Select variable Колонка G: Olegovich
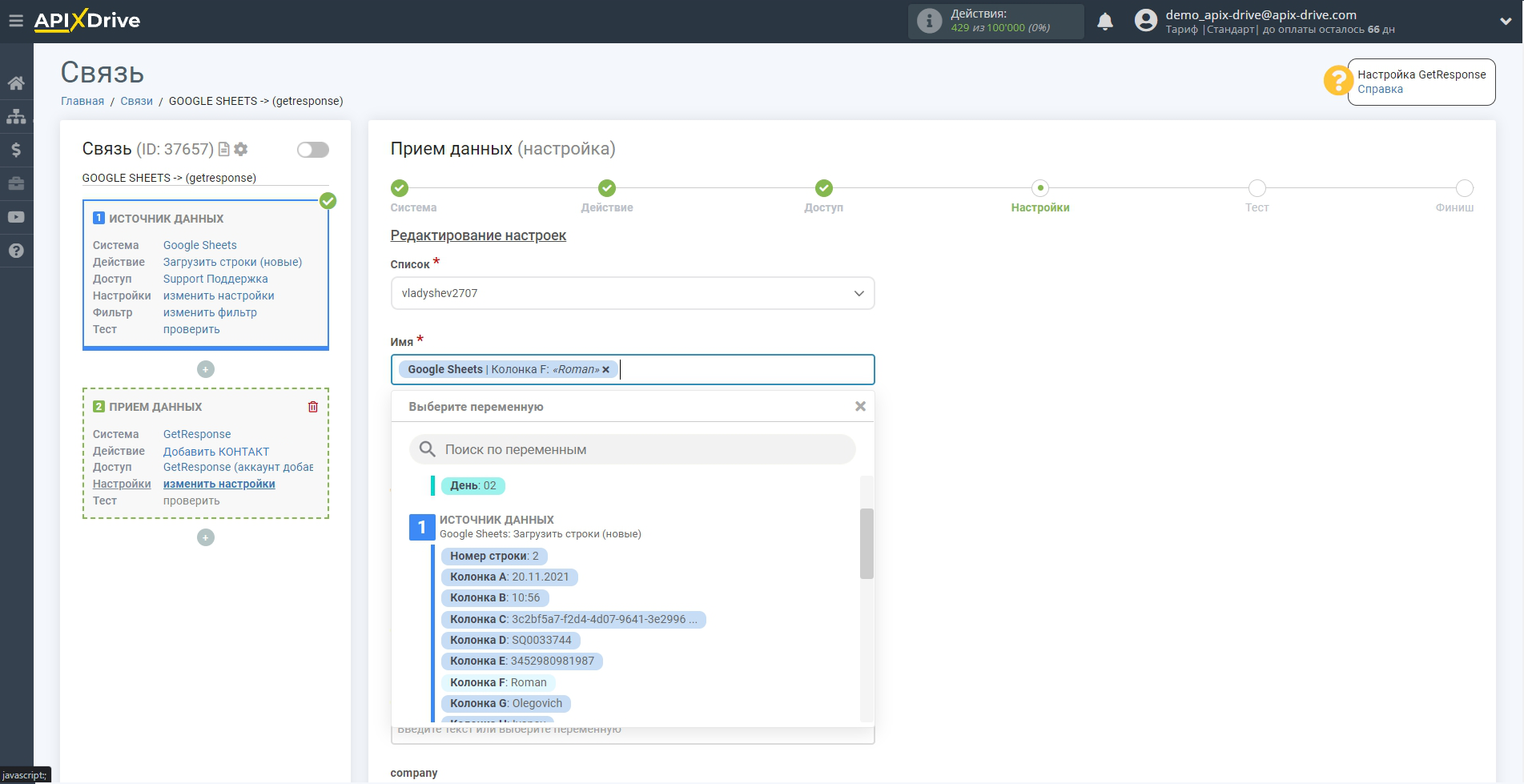 pyautogui.click(x=506, y=703)
